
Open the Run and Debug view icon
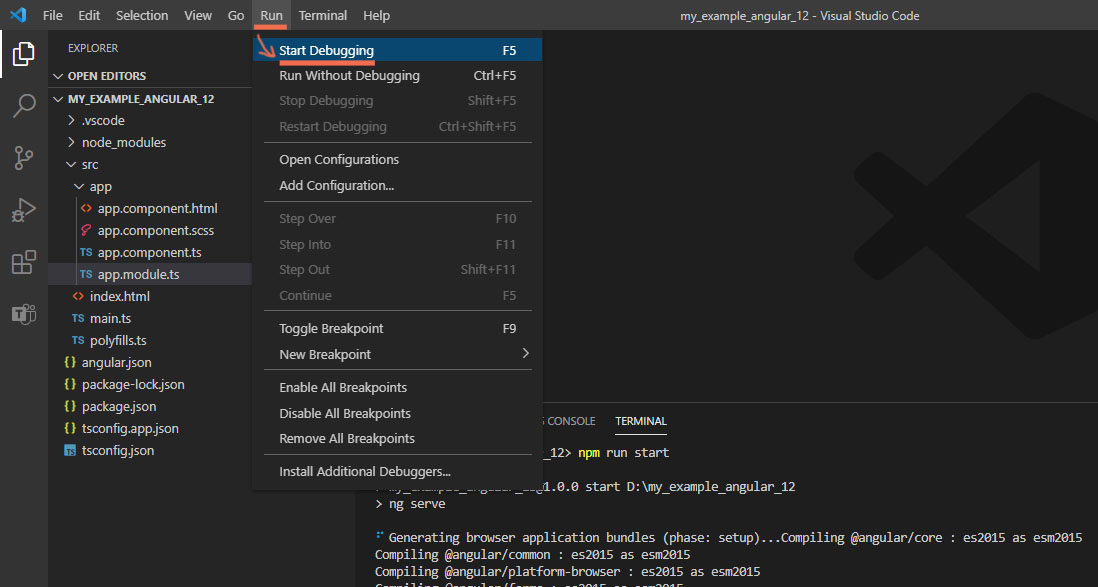tap(23, 210)
